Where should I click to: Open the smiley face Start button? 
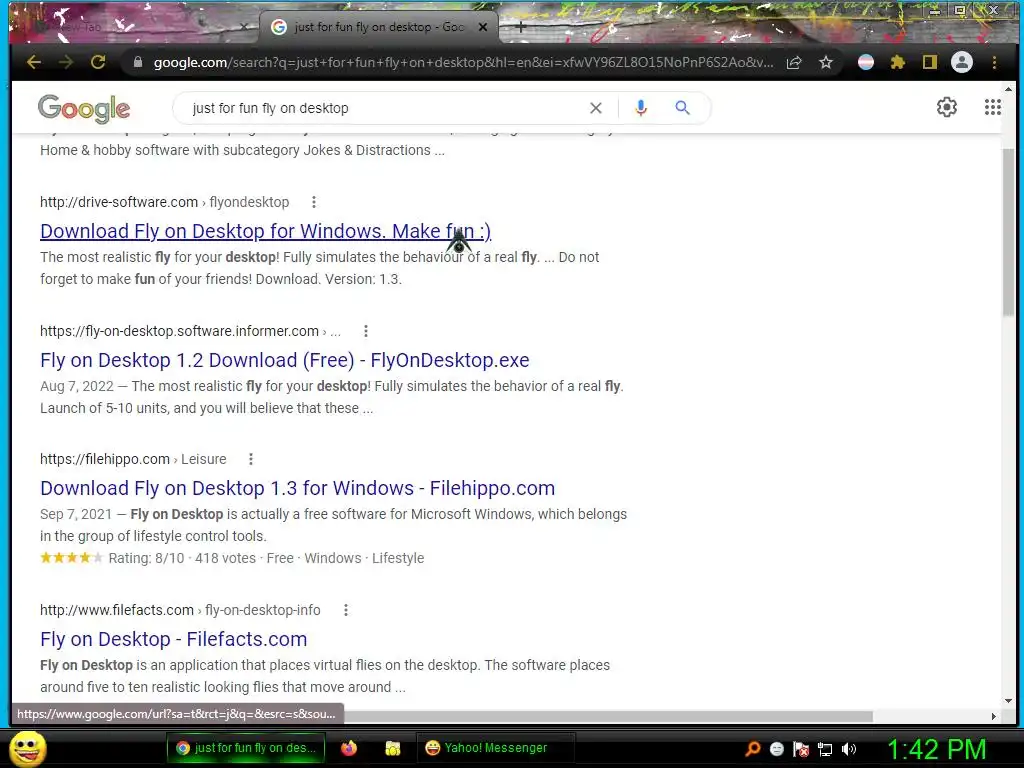click(x=28, y=748)
